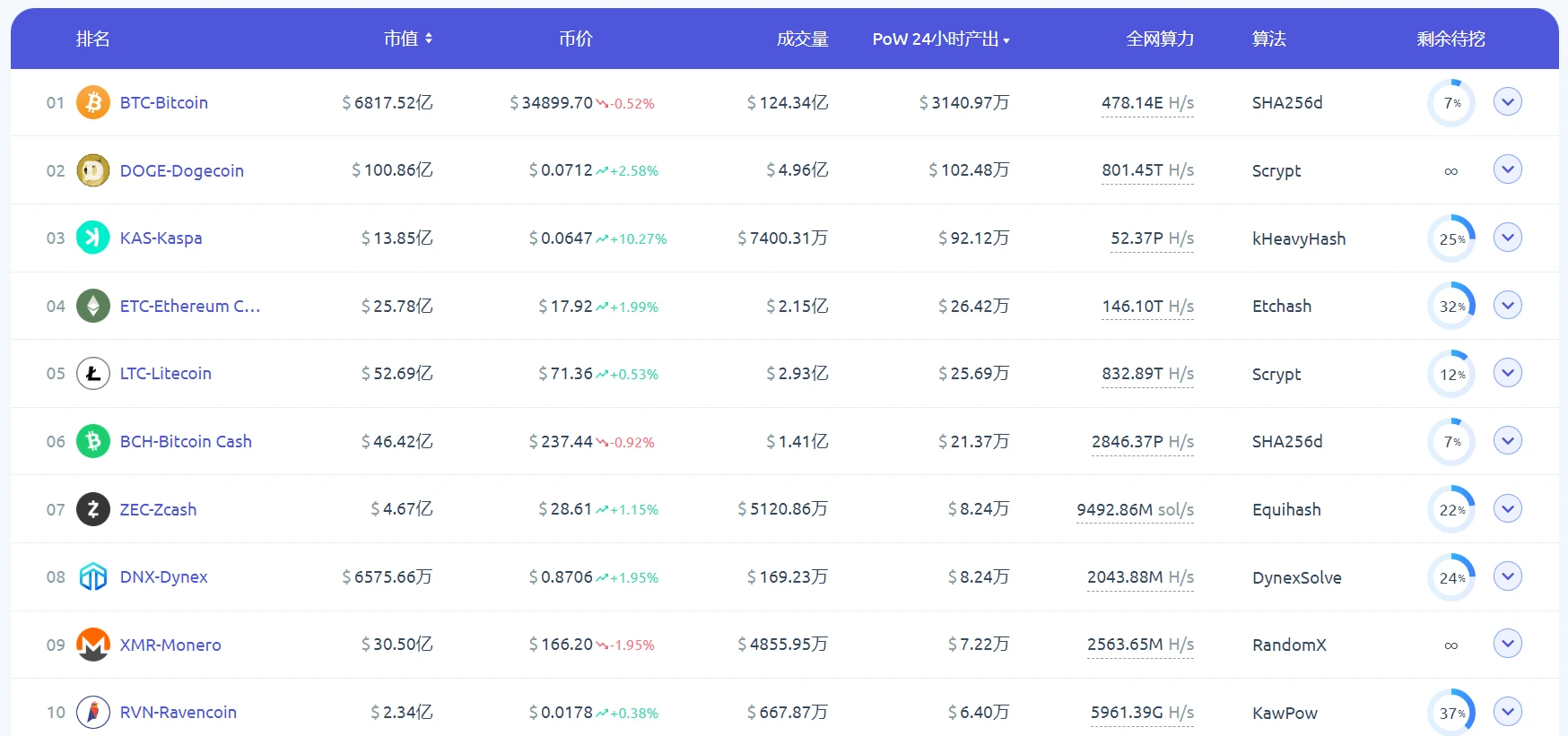Open the BTC-Bitcoin coin link
The image size is (1568, 736).
pos(164,102)
